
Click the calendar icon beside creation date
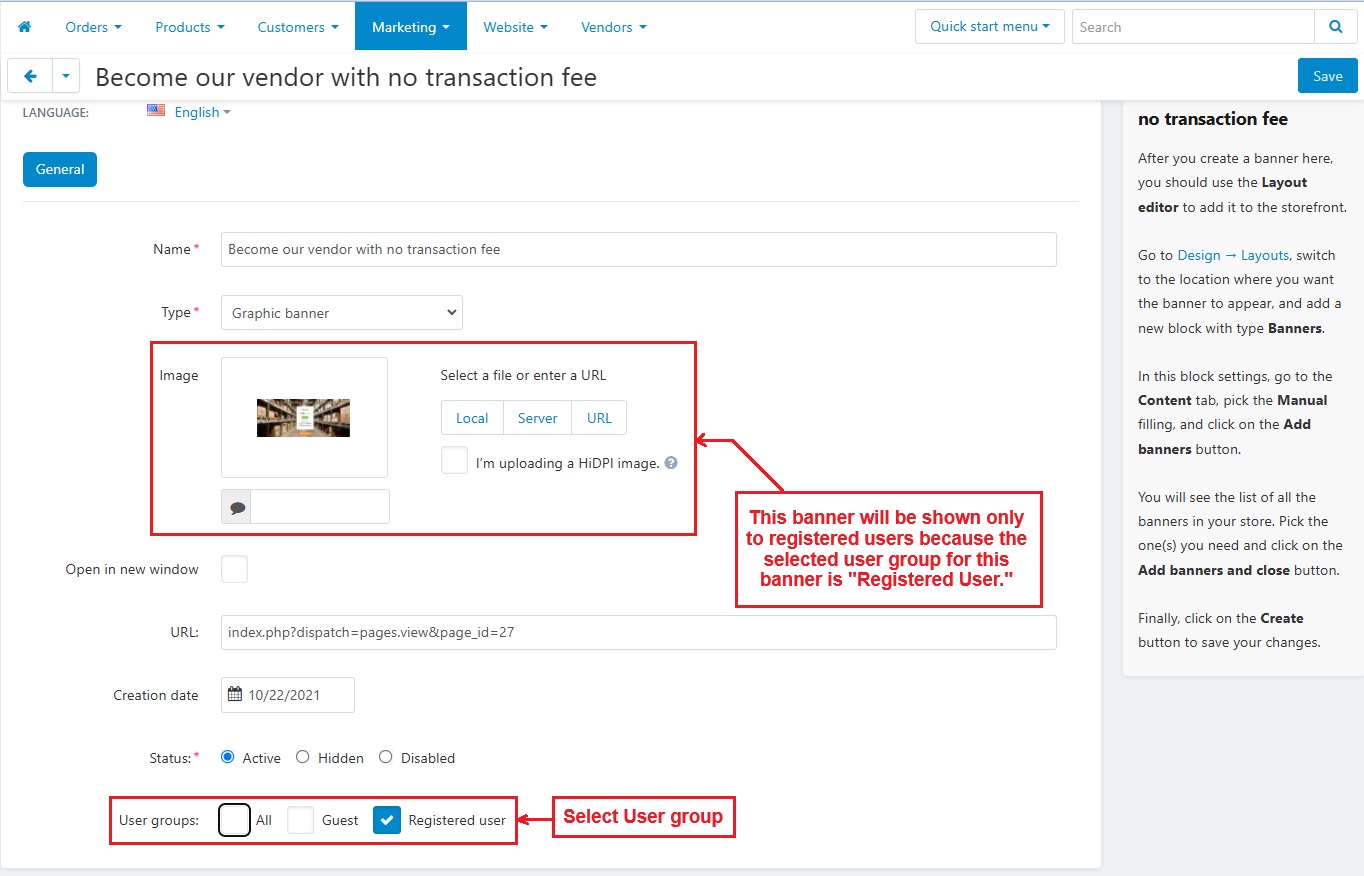click(x=235, y=695)
